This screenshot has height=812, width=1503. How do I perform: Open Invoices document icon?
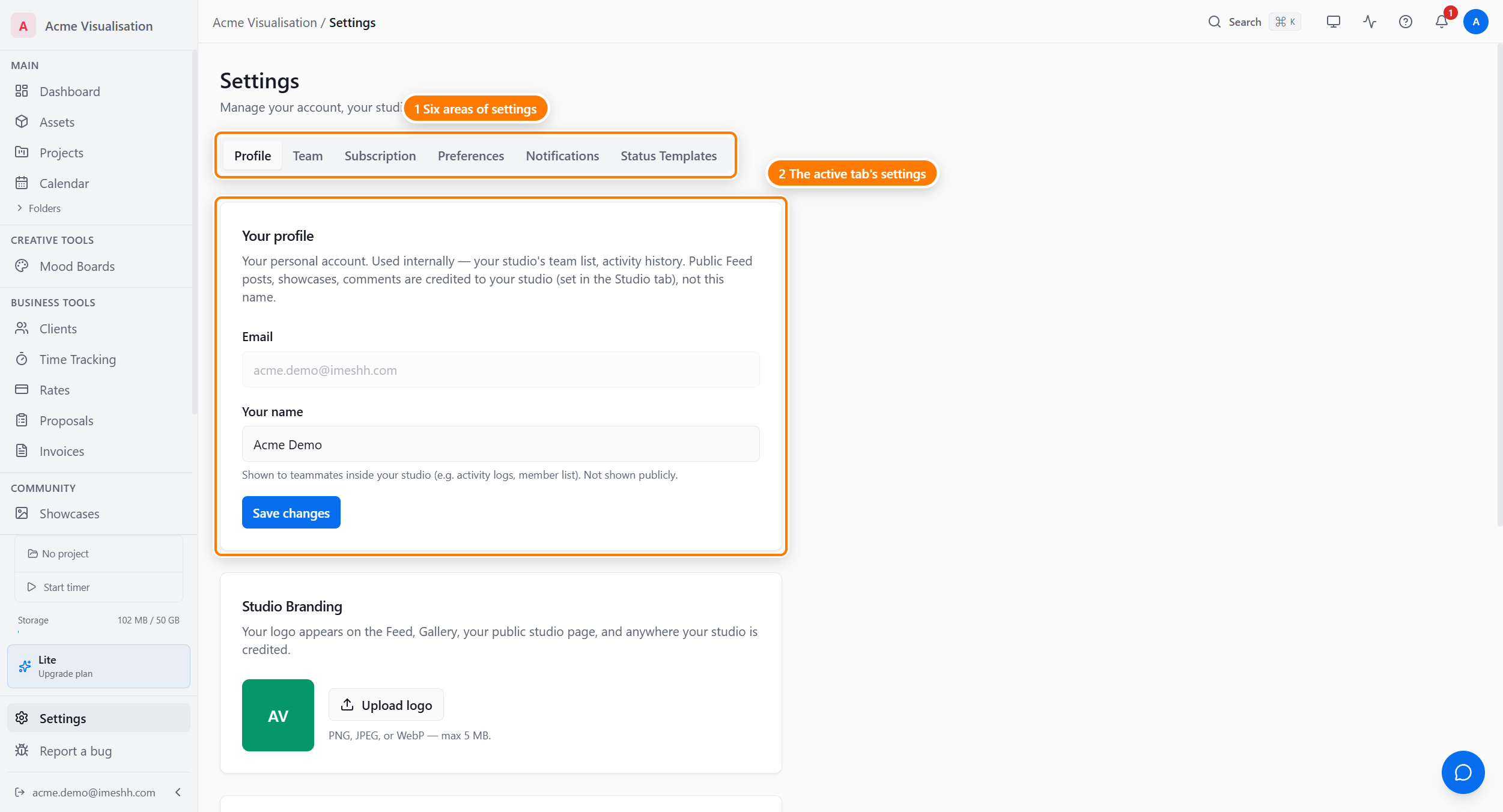pyautogui.click(x=22, y=450)
